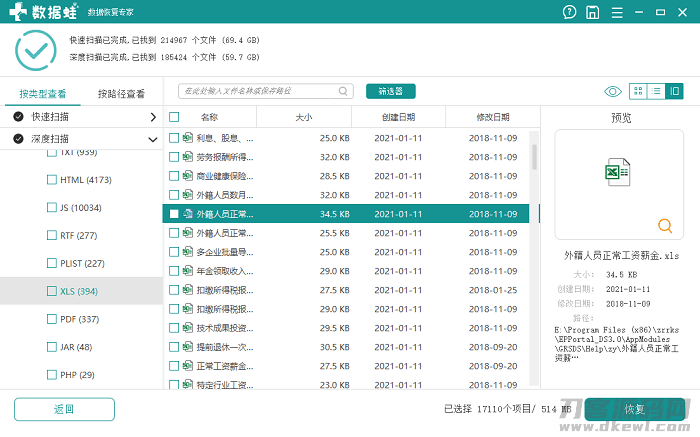Sort by 名称 column header

209,117
